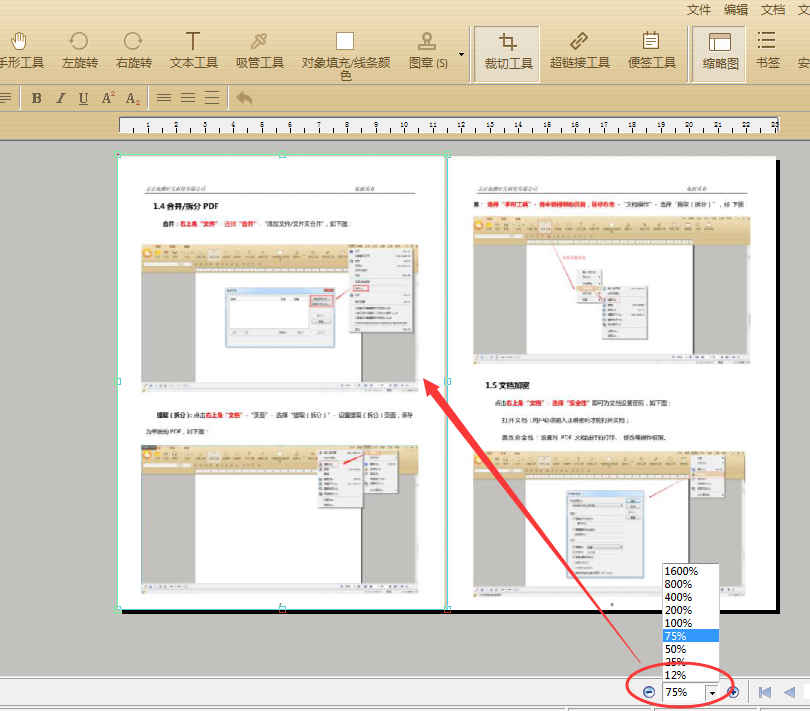This screenshot has height=711, width=810.
Task: Click the zoom out minus button
Action: [x=649, y=692]
